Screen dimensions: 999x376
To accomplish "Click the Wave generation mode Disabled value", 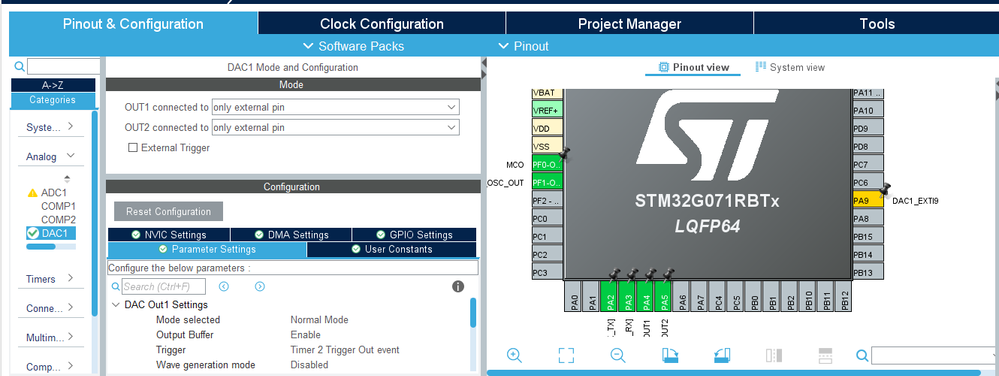I will click(x=310, y=365).
